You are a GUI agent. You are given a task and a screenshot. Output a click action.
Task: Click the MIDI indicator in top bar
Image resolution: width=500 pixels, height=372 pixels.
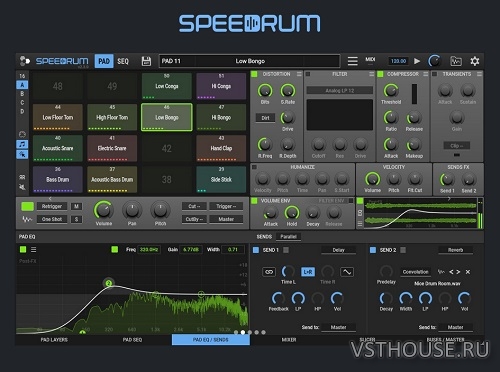click(x=370, y=59)
